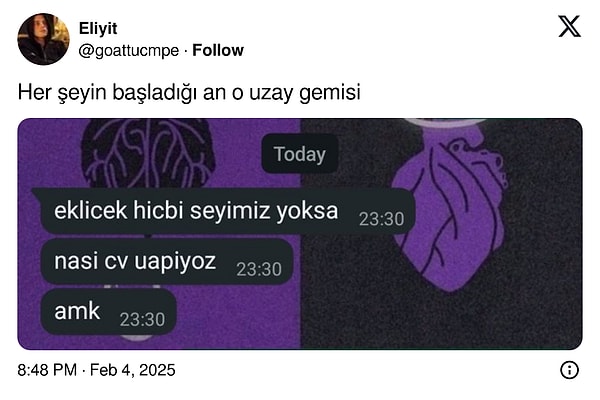The height and width of the screenshot is (400, 600).
Task: Click 23:30 timestamp on 'yoksa' message
Action: (382, 219)
